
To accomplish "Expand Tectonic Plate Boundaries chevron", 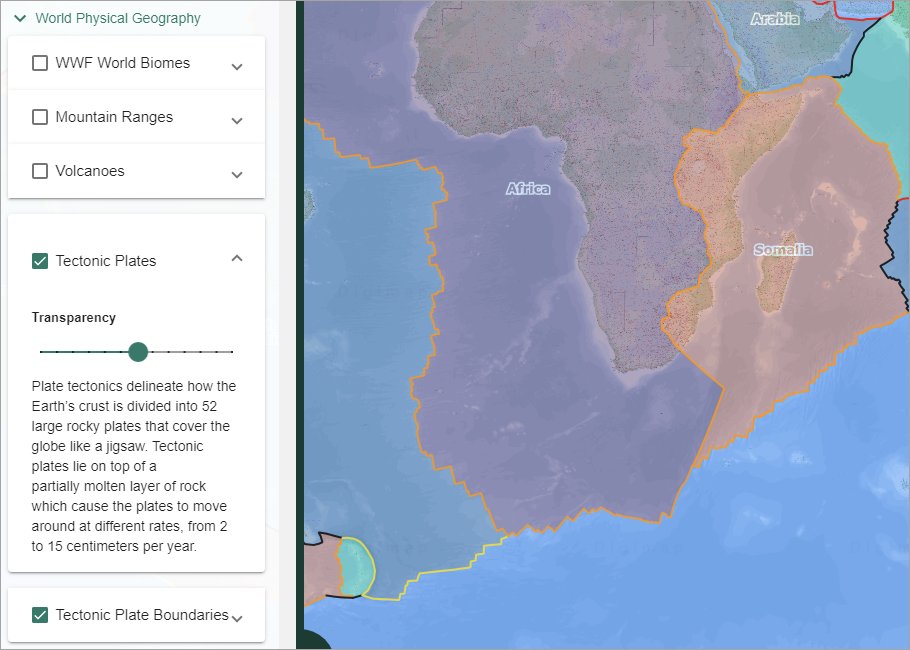I will tap(237, 619).
